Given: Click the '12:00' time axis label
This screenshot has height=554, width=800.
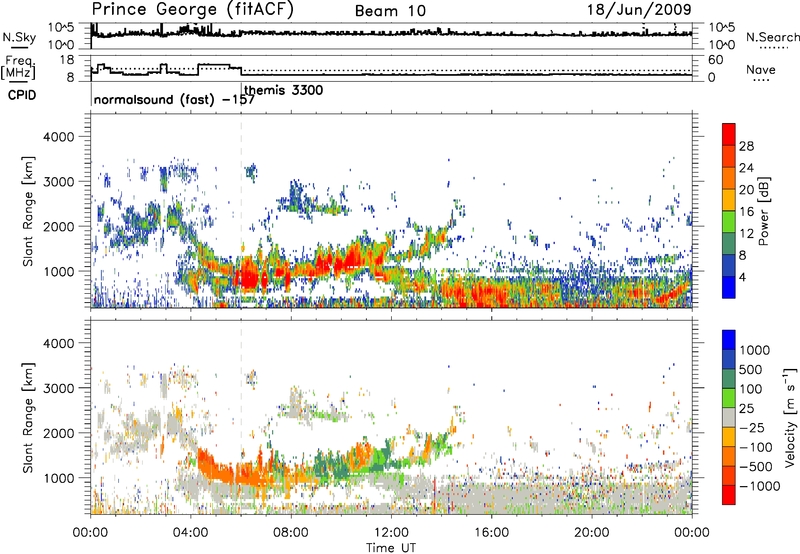Looking at the screenshot, I should [391, 533].
